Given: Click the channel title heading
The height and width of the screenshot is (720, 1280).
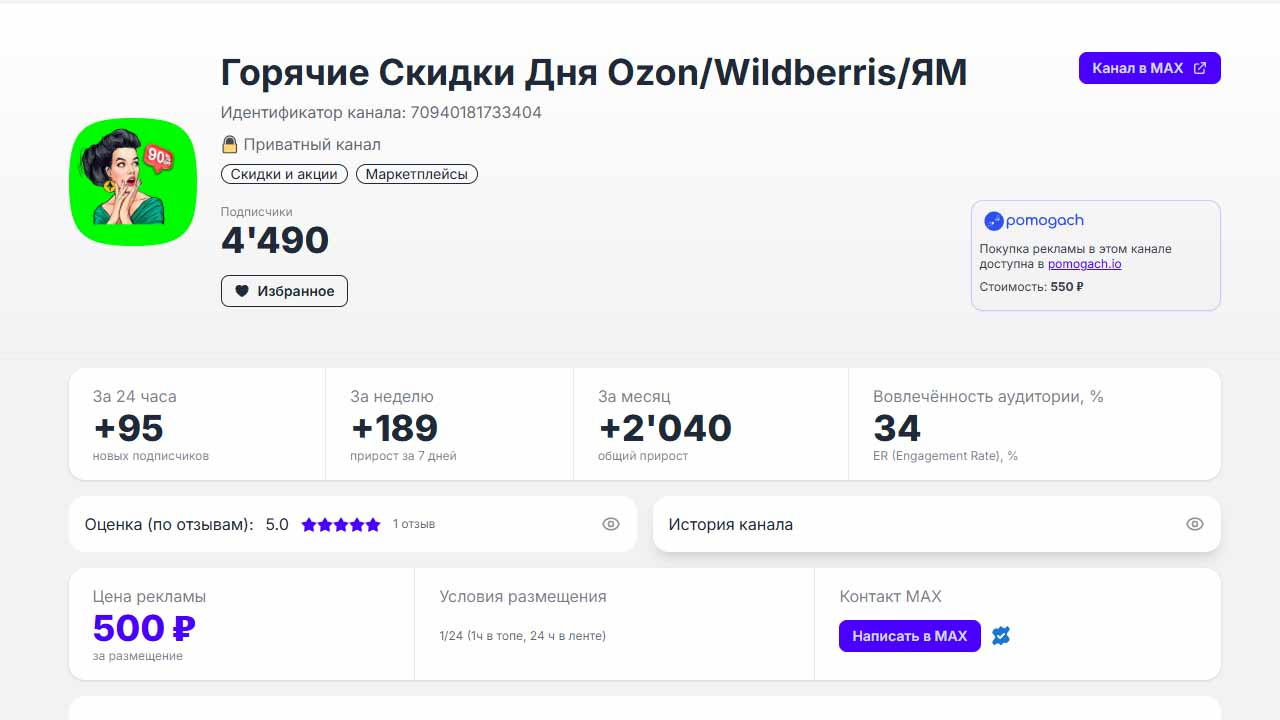Looking at the screenshot, I should pyautogui.click(x=593, y=72).
